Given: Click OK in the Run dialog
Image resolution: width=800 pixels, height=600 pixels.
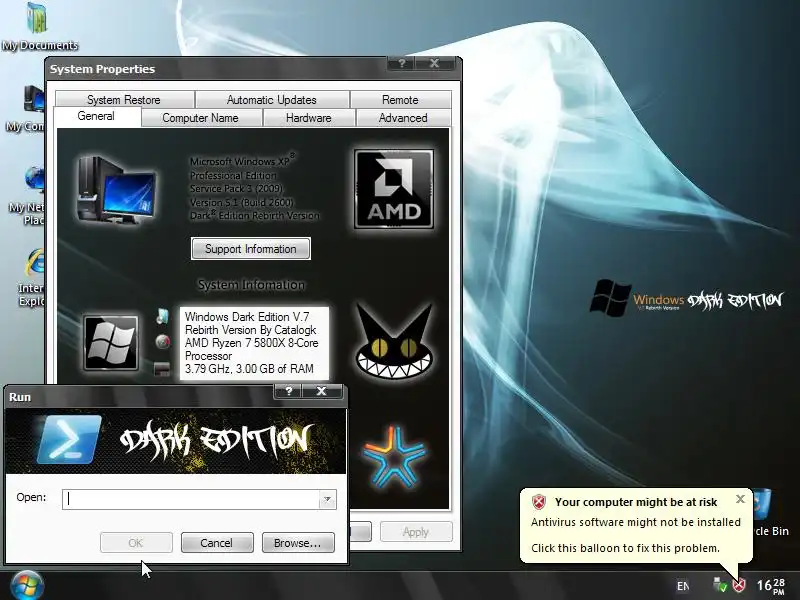Looking at the screenshot, I should (136, 543).
